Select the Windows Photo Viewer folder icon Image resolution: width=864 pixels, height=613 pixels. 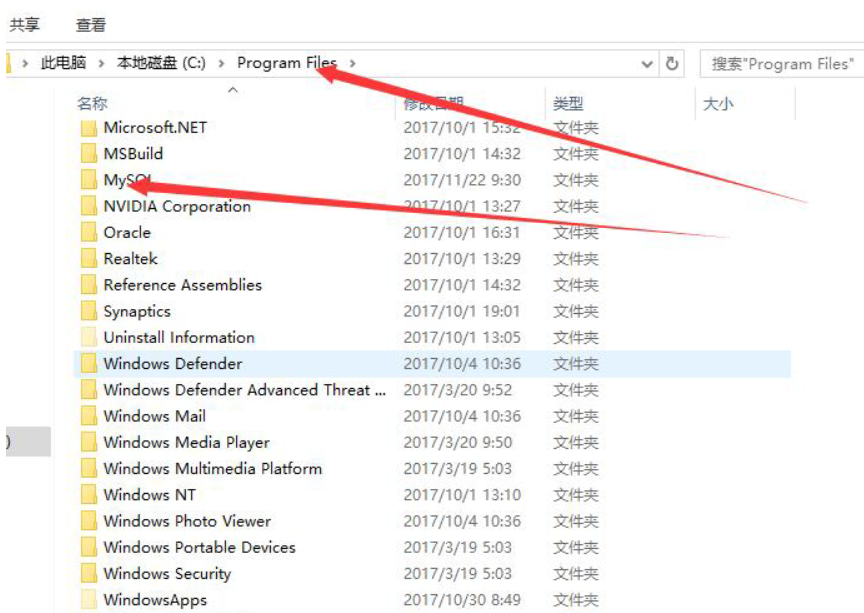[x=89, y=521]
